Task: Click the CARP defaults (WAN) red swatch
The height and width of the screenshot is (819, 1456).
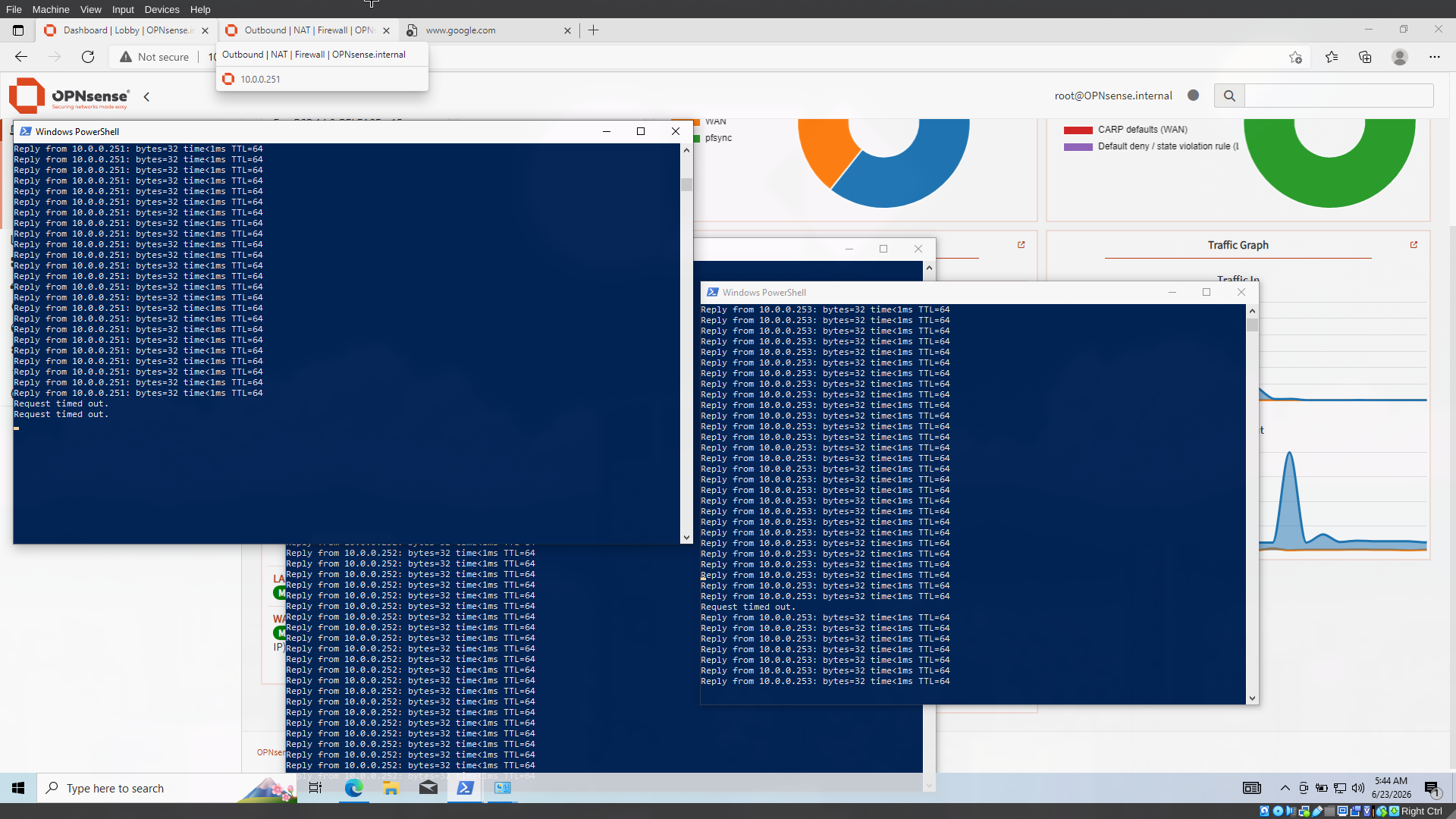Action: point(1078,130)
